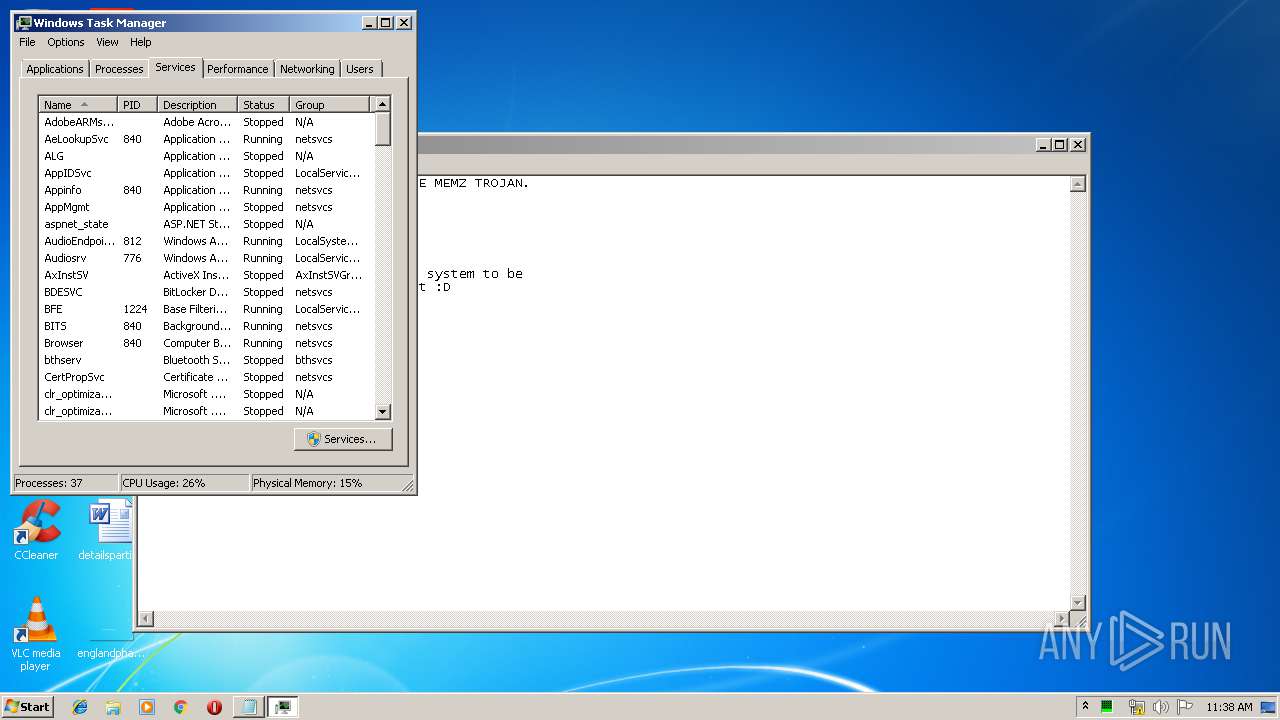1280x720 pixels.
Task: Select the VLC media player desktop shortcut
Action: tap(36, 634)
